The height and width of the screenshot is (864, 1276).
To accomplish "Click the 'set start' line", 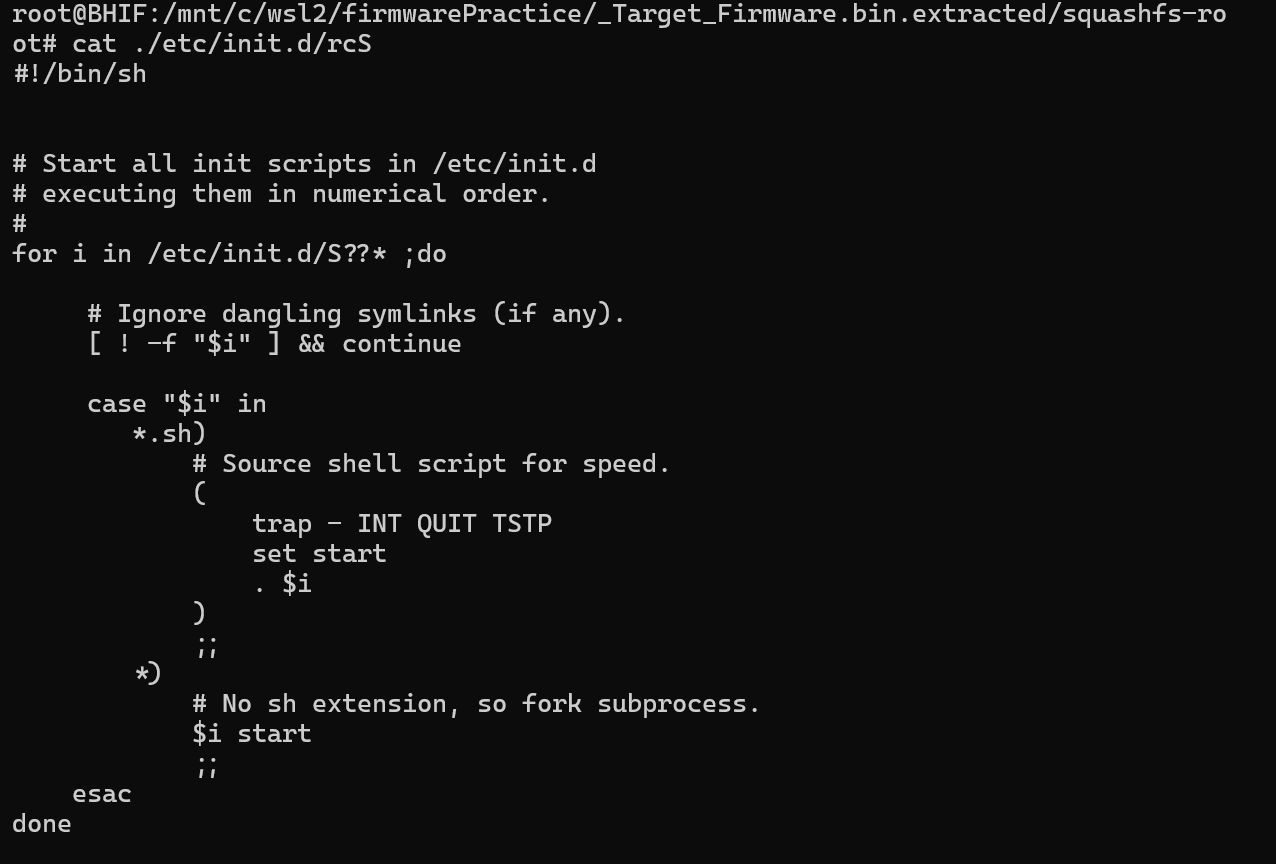I will pyautogui.click(x=319, y=554).
